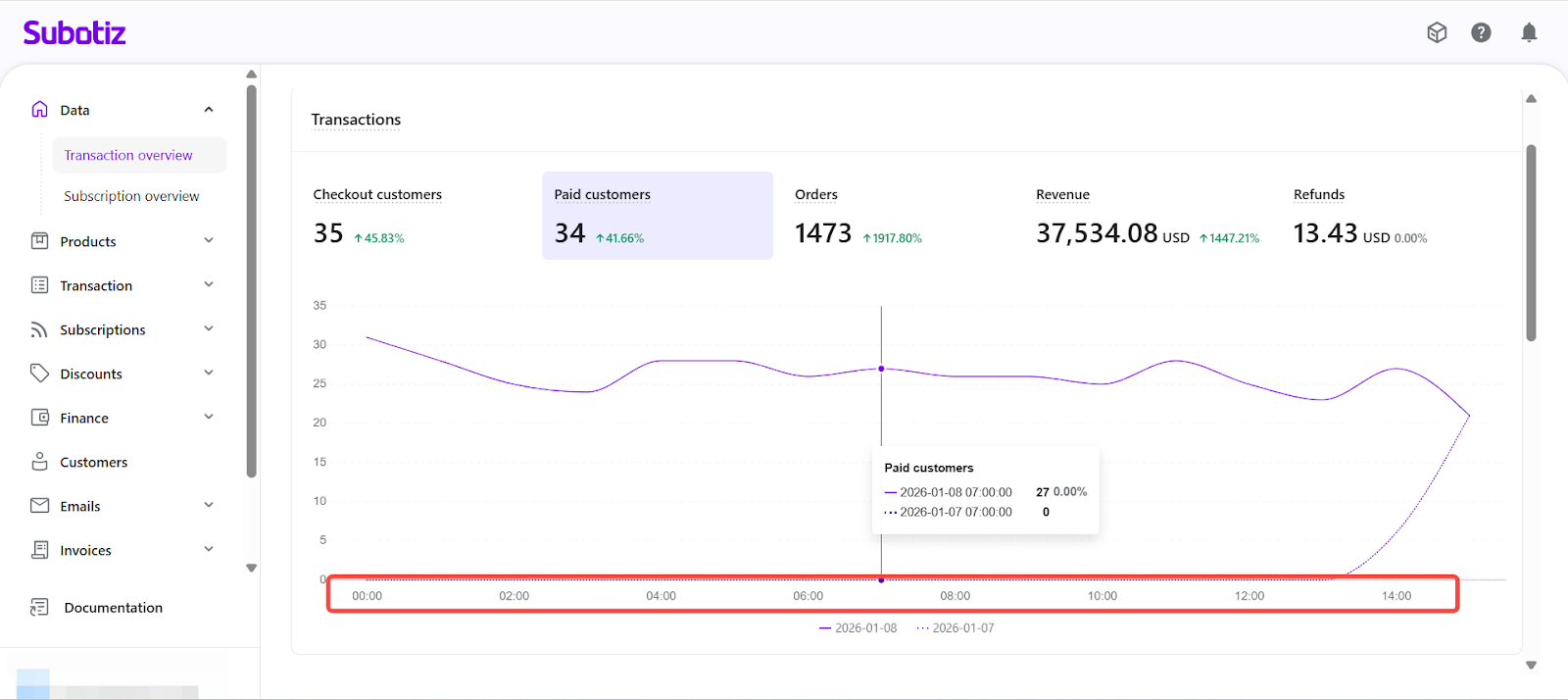Click the cube icon in top bar

pos(1437,32)
